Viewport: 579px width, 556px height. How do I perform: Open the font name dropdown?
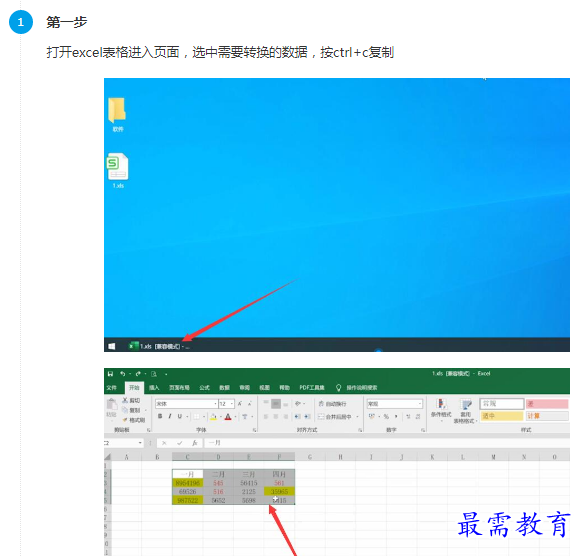point(215,404)
